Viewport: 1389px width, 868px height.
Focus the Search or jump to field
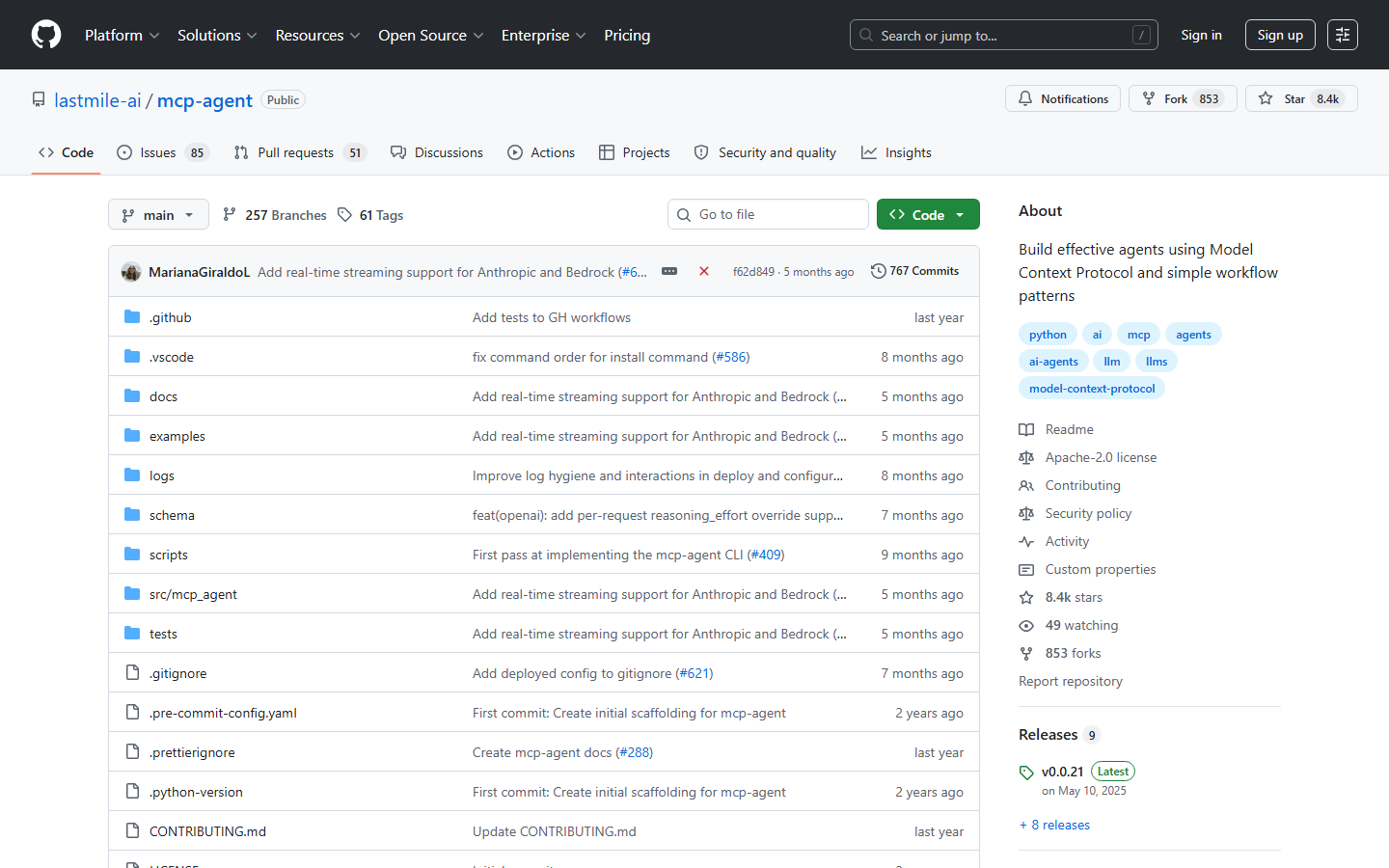1003,35
